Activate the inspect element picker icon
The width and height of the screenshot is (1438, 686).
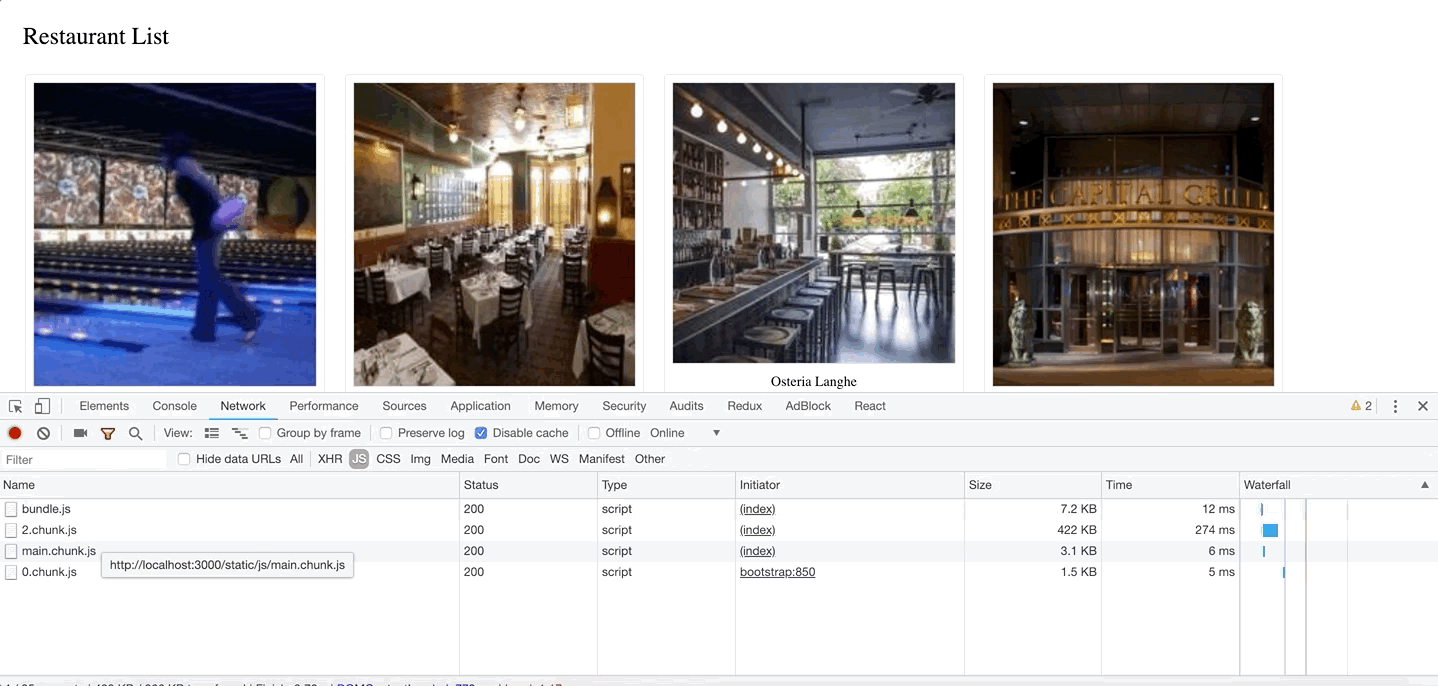click(x=15, y=406)
